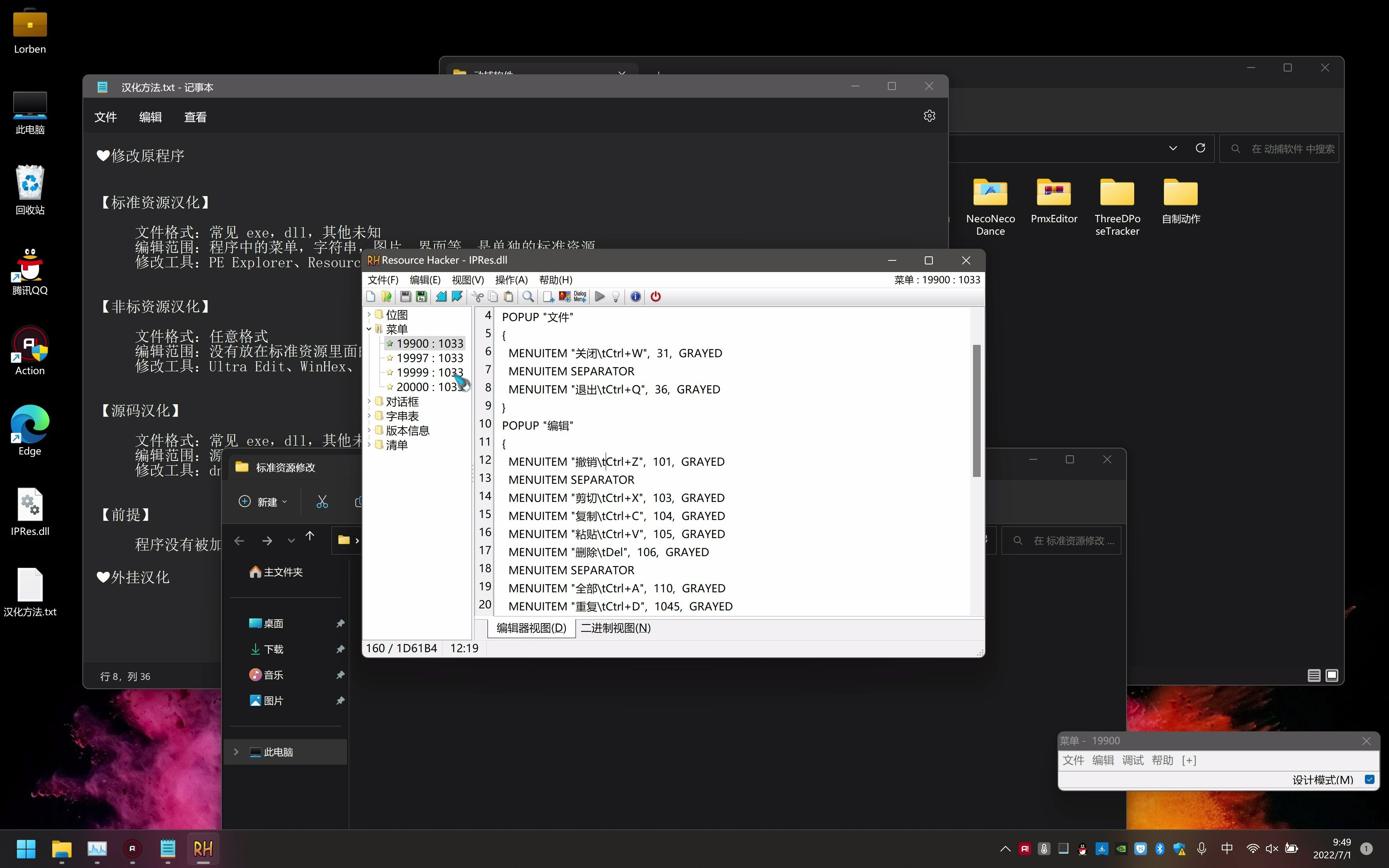Click the Insert Dialog/Menu template icon

(580, 296)
